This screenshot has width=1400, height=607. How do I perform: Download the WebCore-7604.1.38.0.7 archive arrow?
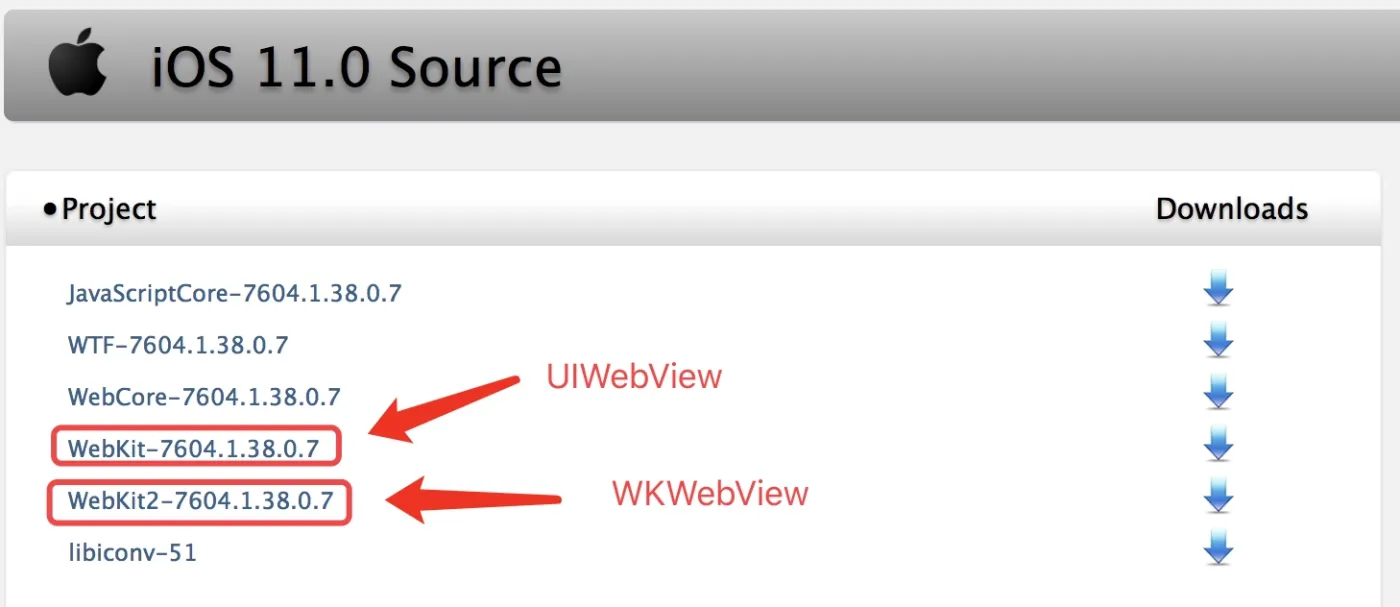(x=1218, y=394)
